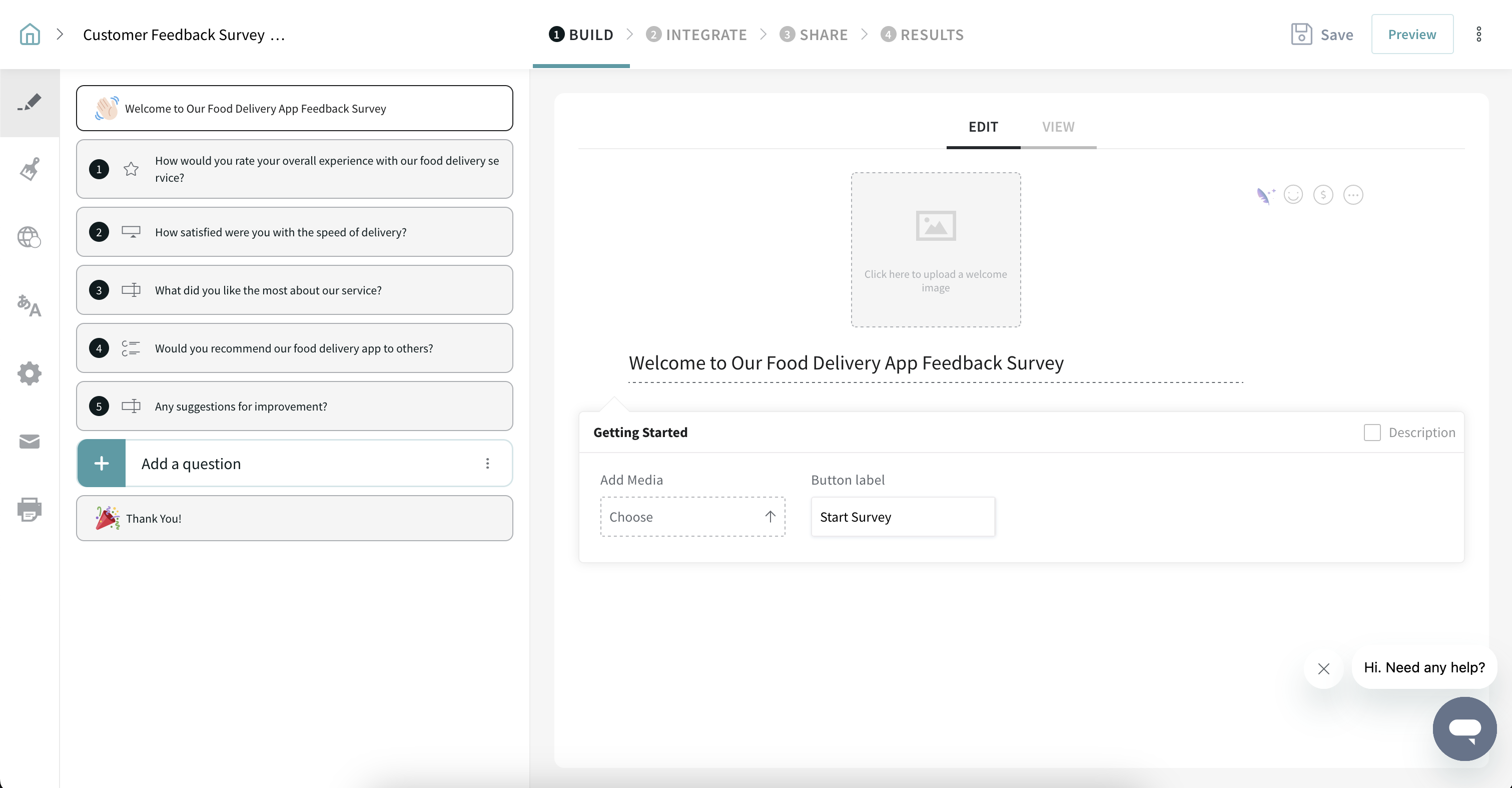1512x788 pixels.
Task: Open the design paintbrush sidebar icon
Action: coord(30,170)
